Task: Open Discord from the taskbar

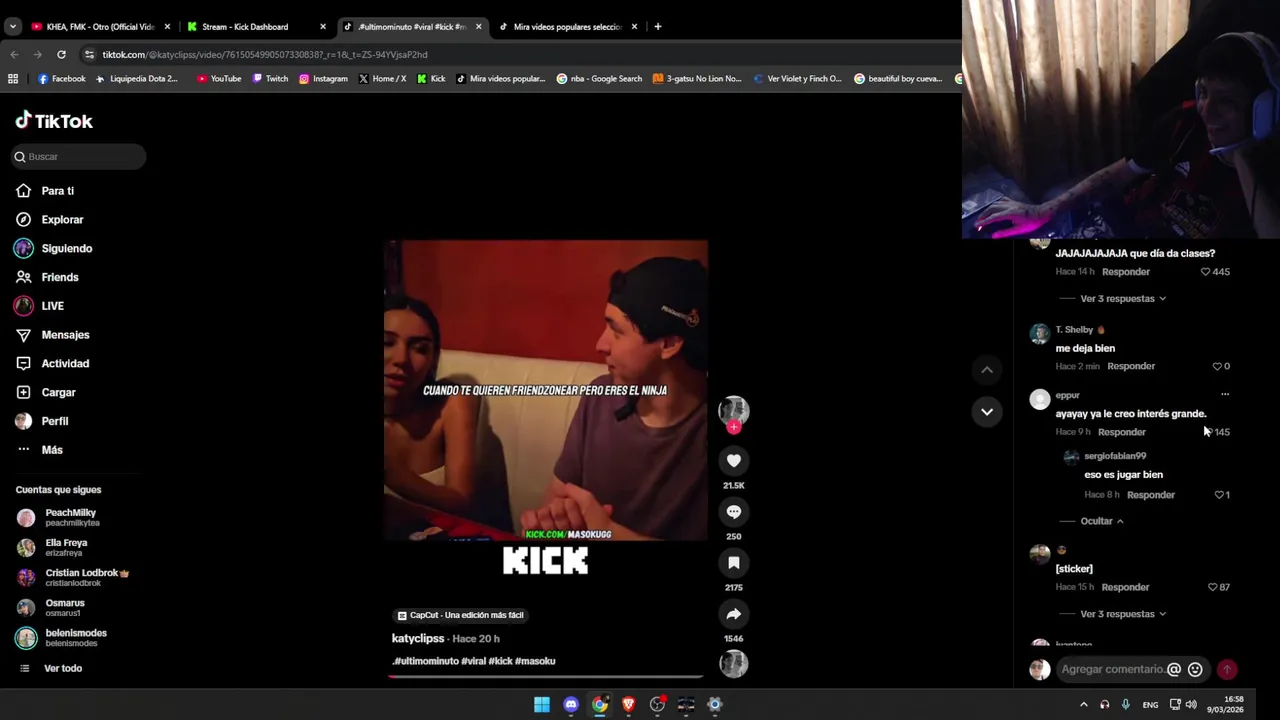Action: [570, 705]
